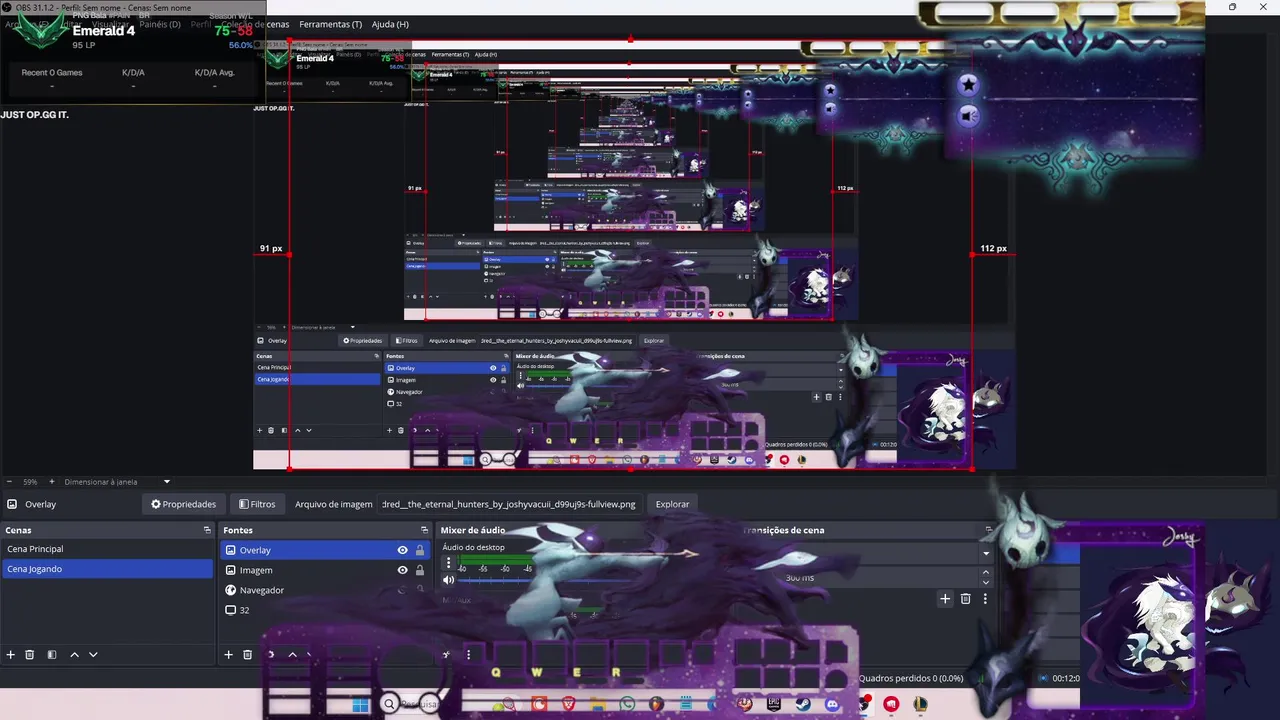The height and width of the screenshot is (720, 1280).
Task: Open Discord from the taskbar
Action: 832,704
